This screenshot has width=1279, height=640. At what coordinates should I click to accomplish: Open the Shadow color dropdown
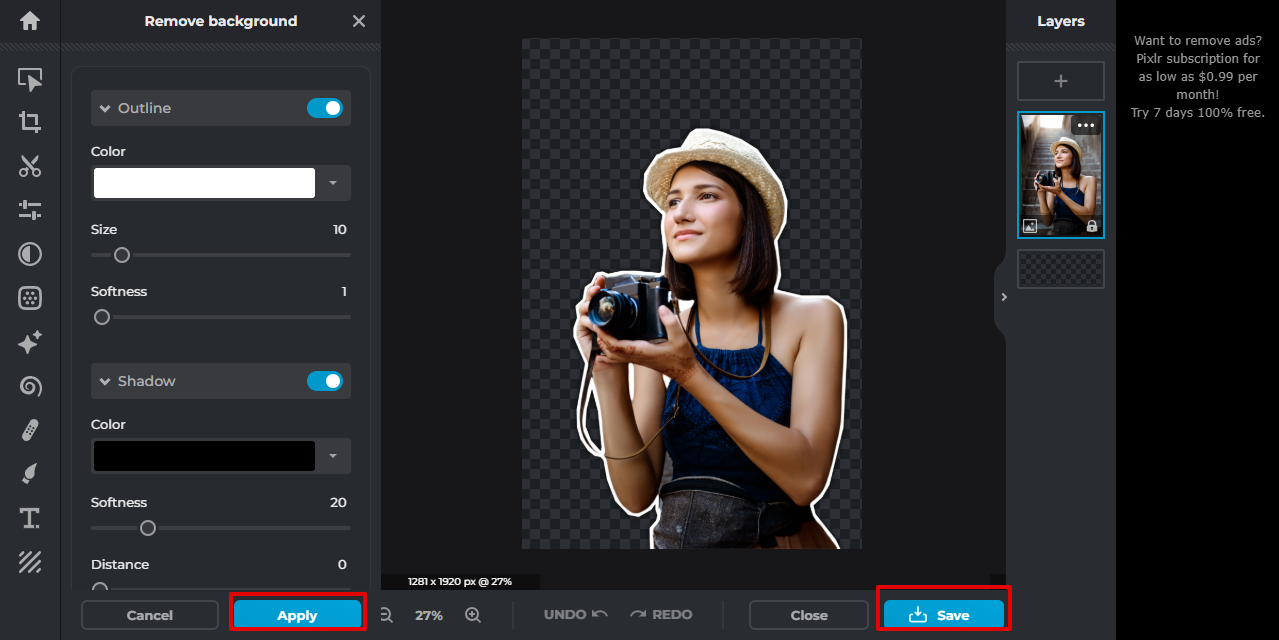333,456
